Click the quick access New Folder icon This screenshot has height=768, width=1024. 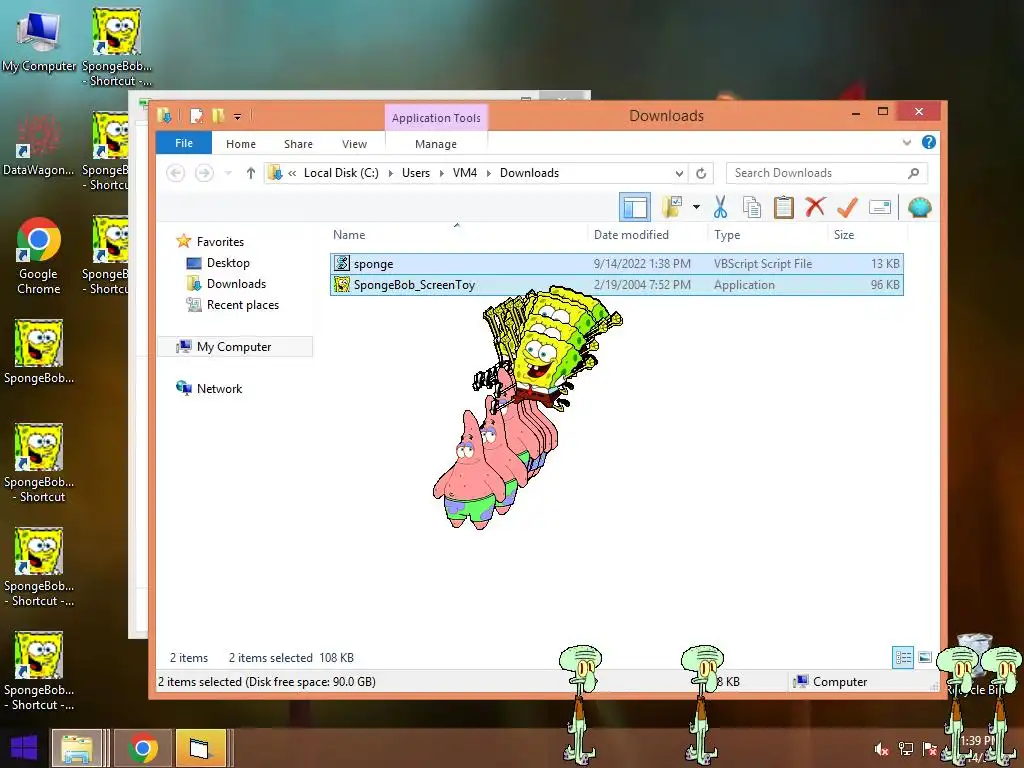[218, 116]
